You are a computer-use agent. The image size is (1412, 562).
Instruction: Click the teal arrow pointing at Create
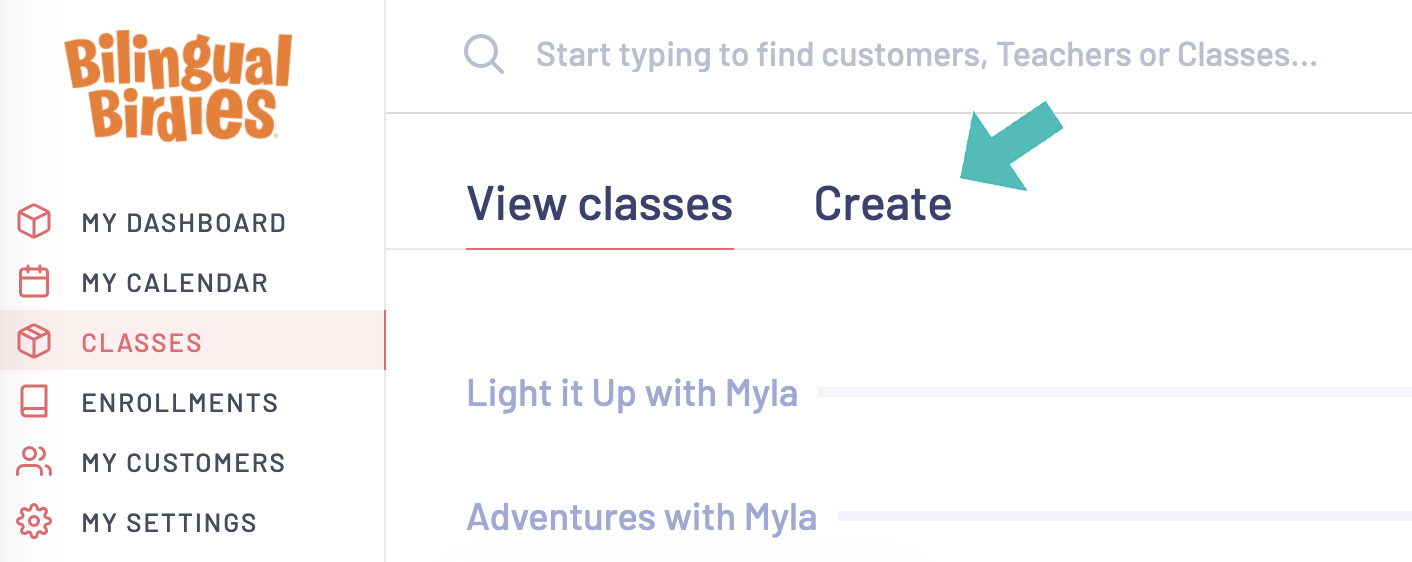1010,146
